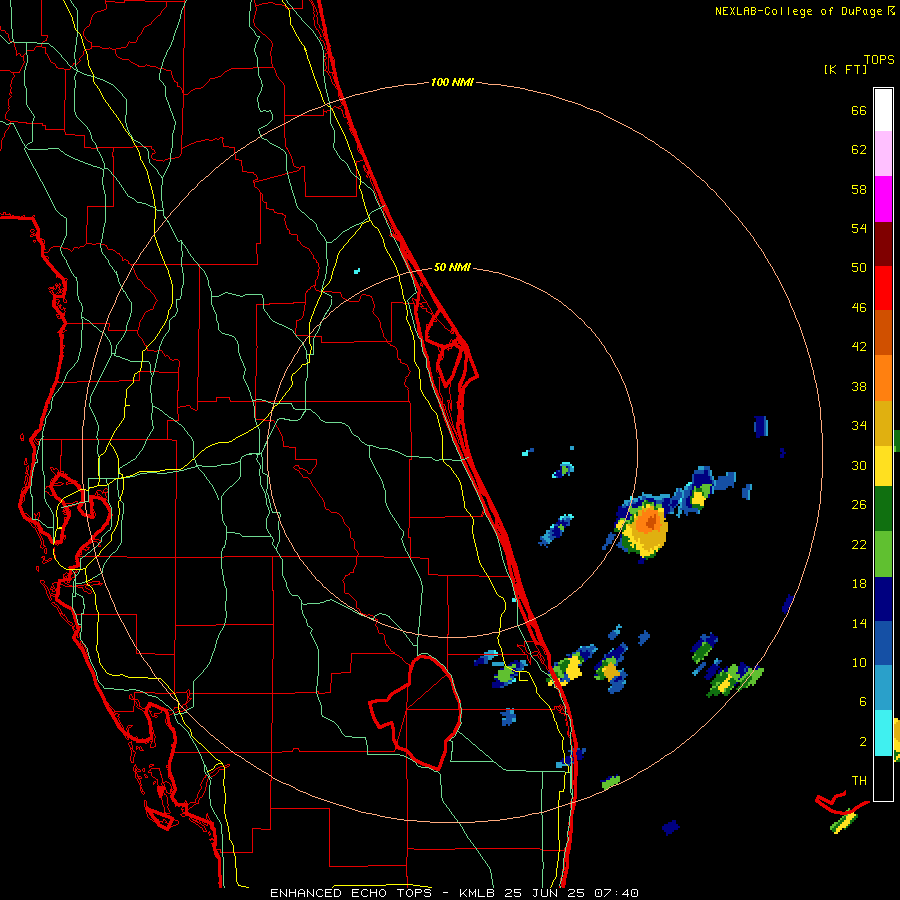Image resolution: width=900 pixels, height=900 pixels.
Task: Click the legend value label 58
Action: click(859, 189)
